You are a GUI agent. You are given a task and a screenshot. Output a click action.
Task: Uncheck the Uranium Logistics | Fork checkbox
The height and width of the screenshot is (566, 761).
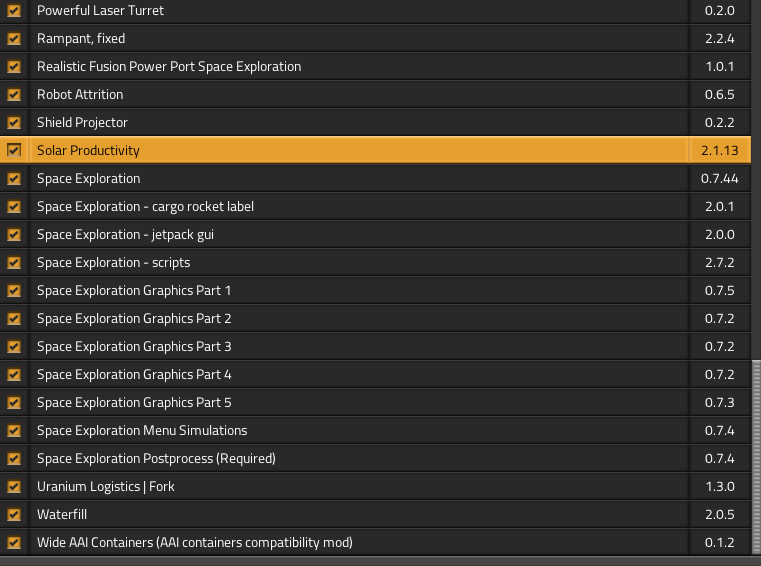click(14, 487)
